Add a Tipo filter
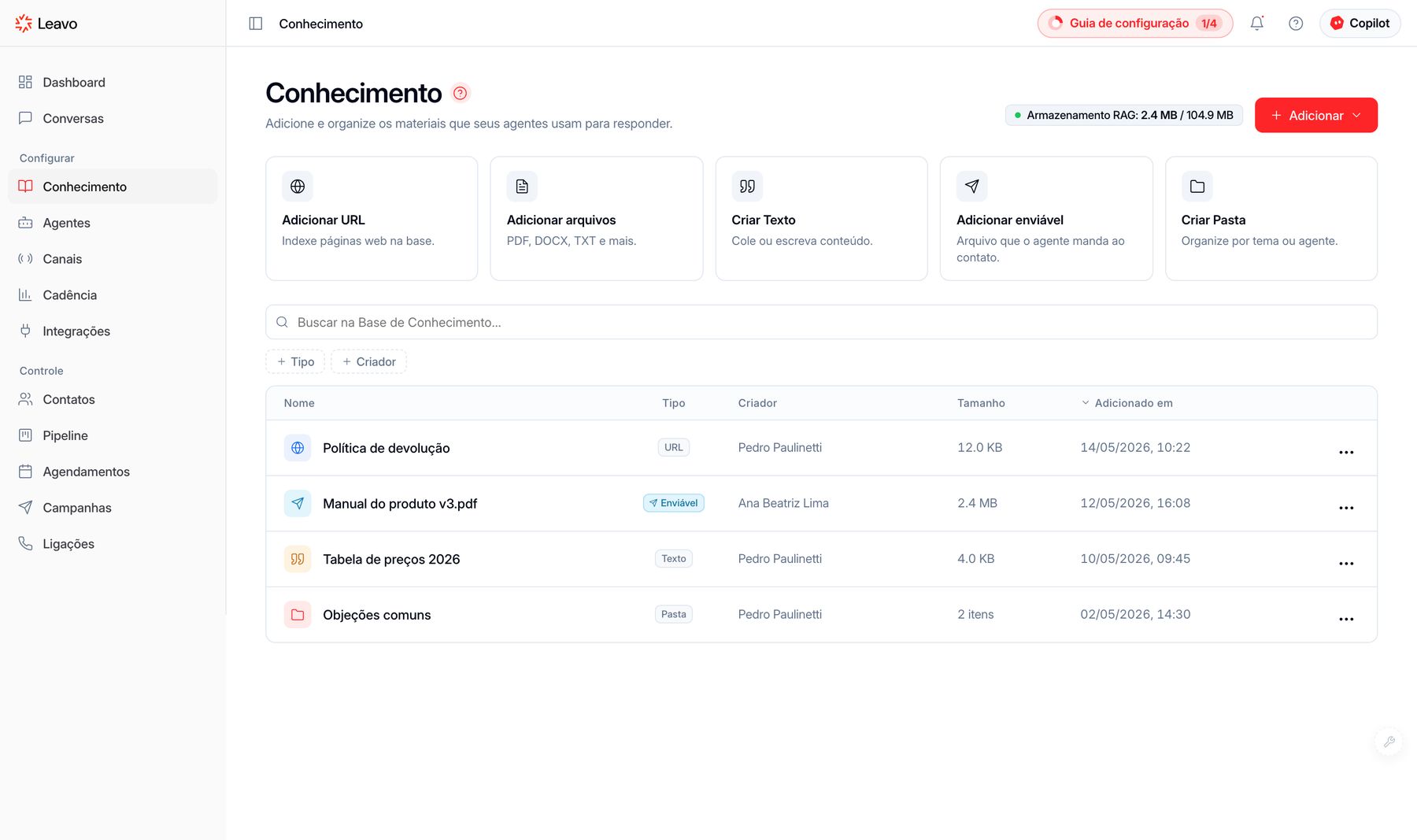This screenshot has height=840, width=1417. point(295,361)
